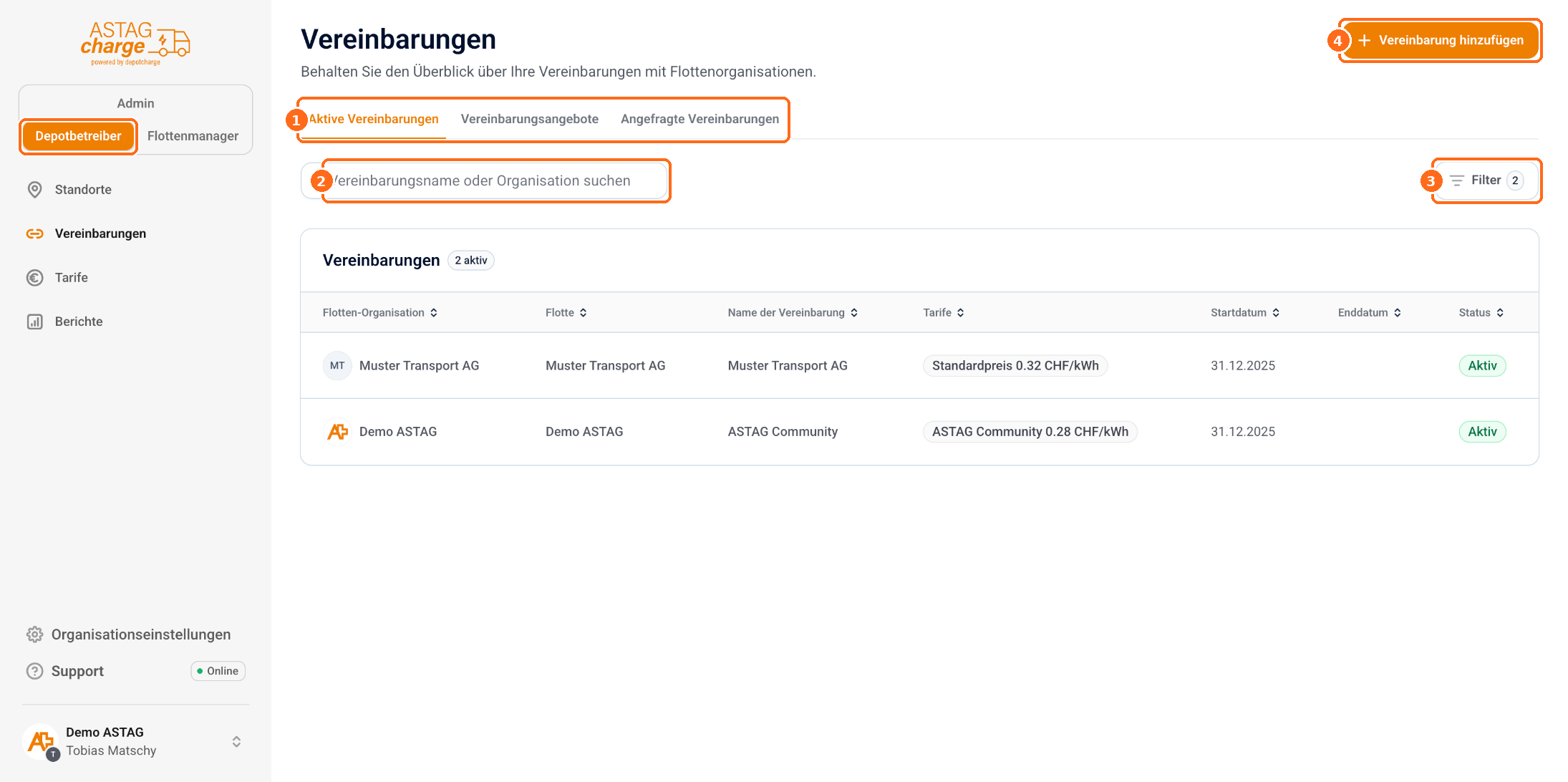Switch role to Flottenmanager
The height and width of the screenshot is (782, 1568).
pos(193,136)
